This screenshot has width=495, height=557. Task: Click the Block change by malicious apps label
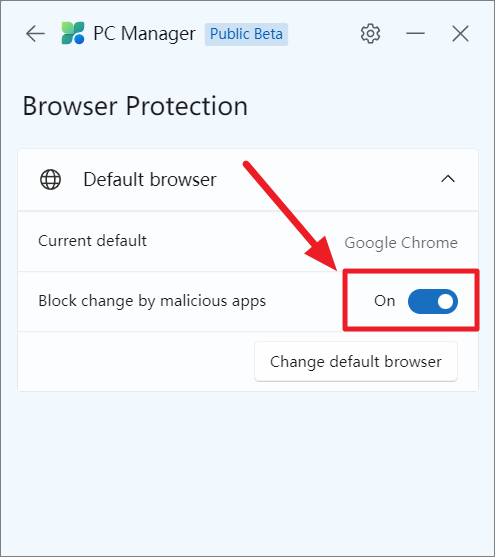coord(152,301)
